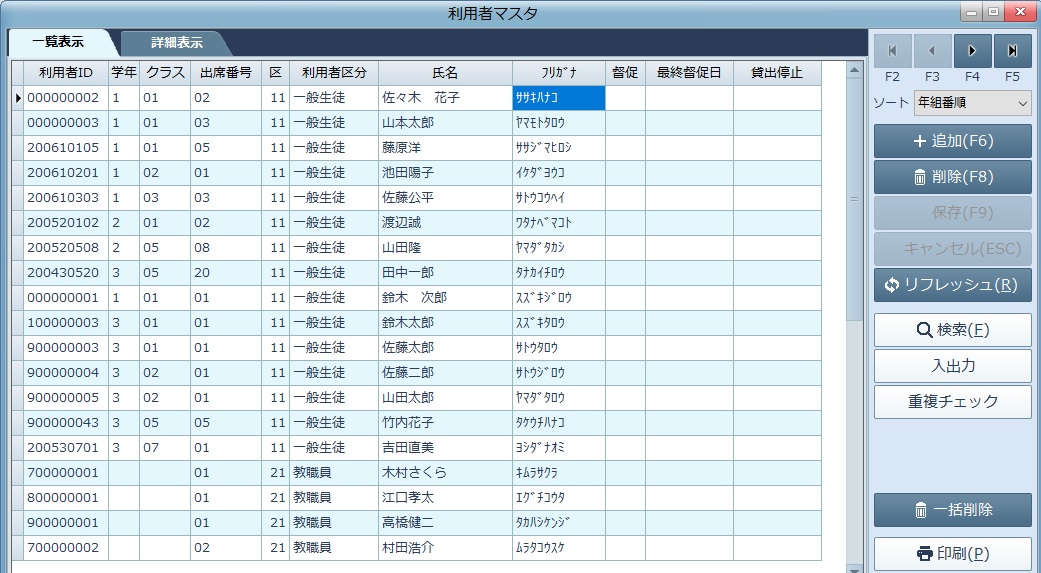Select the name 渡辺誠

pyautogui.click(x=445, y=223)
